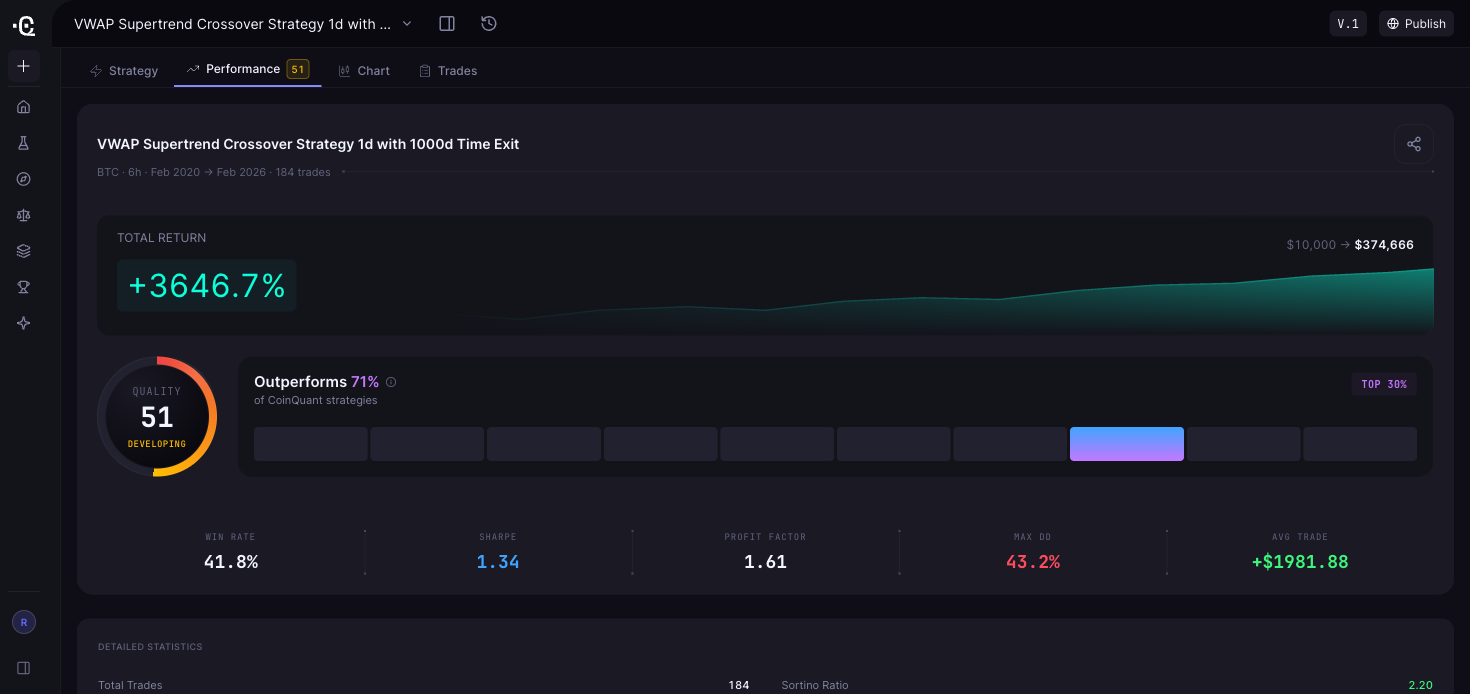Screen dimensions: 1470x694
Task: Click the Profit Factor 1.61 value
Action: (x=765, y=562)
